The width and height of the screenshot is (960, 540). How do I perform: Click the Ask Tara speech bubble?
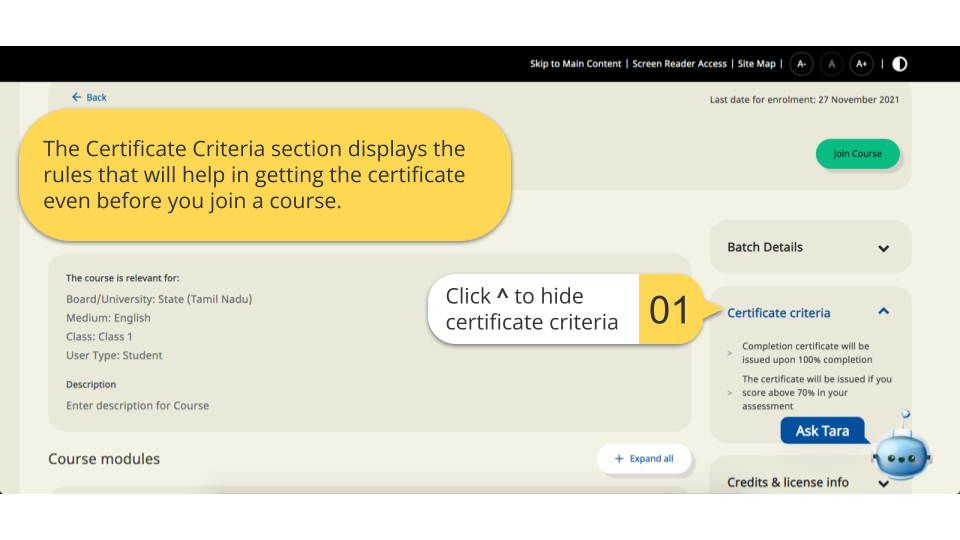(x=822, y=431)
